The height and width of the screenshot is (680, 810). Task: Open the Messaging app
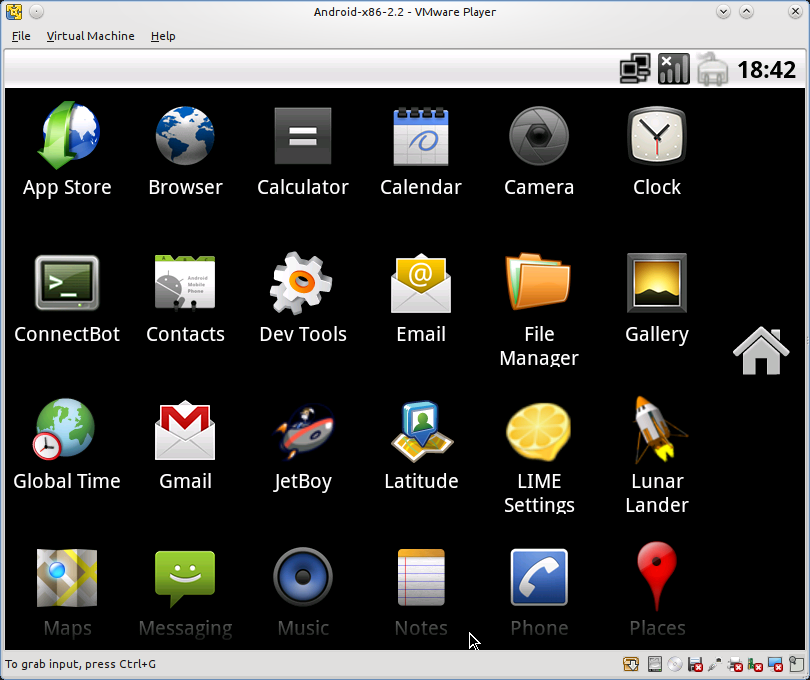click(x=185, y=592)
